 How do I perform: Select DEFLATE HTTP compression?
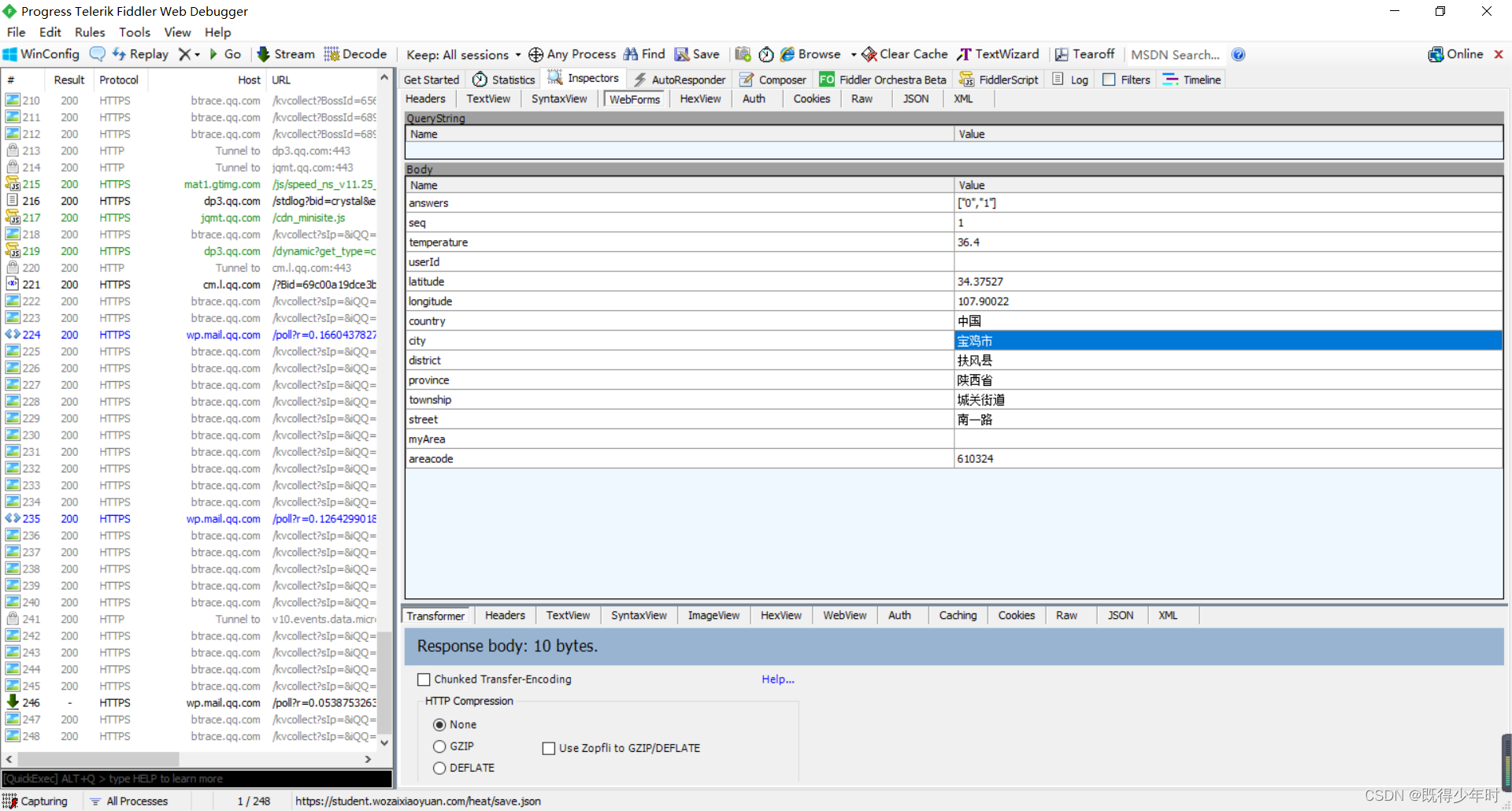coord(439,768)
